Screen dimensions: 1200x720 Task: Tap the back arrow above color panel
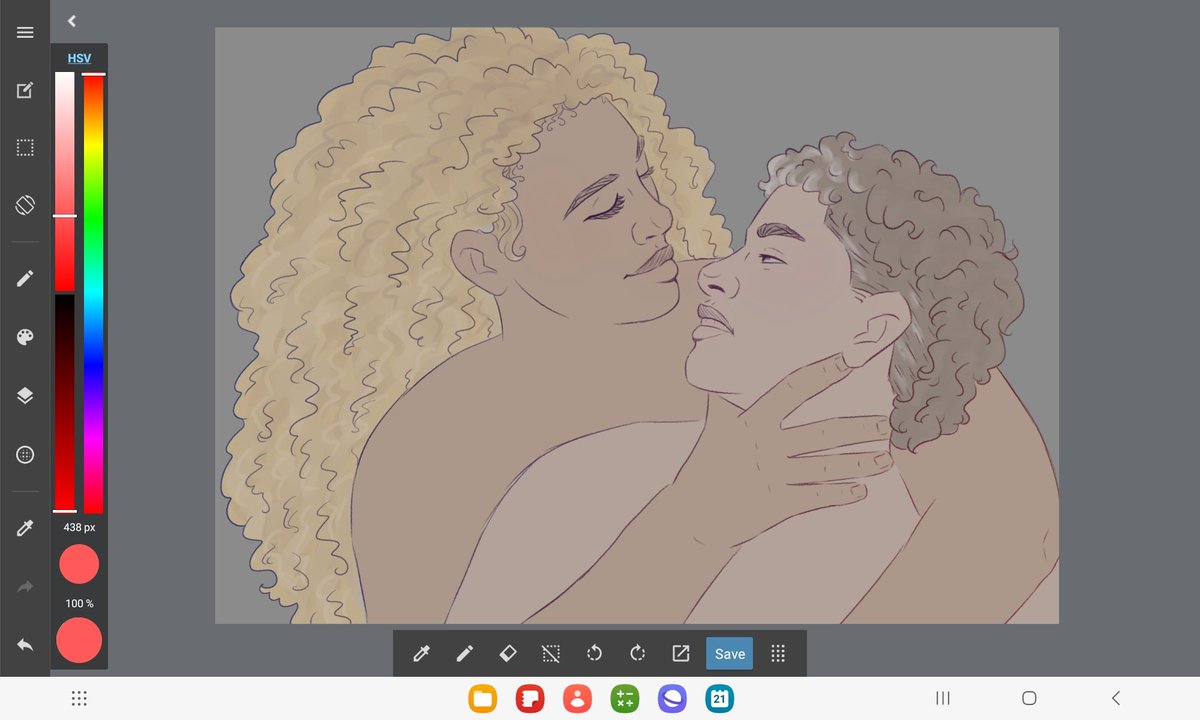(x=72, y=21)
